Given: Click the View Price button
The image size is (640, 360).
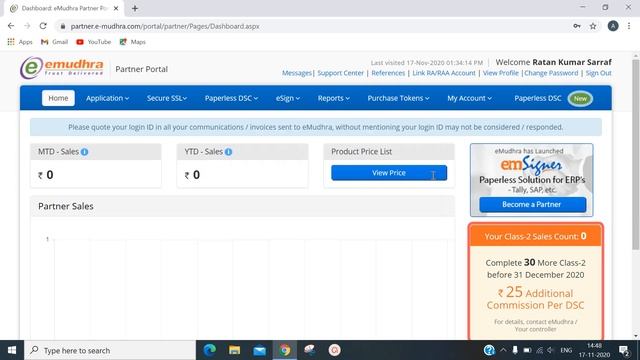Looking at the screenshot, I should [389, 173].
